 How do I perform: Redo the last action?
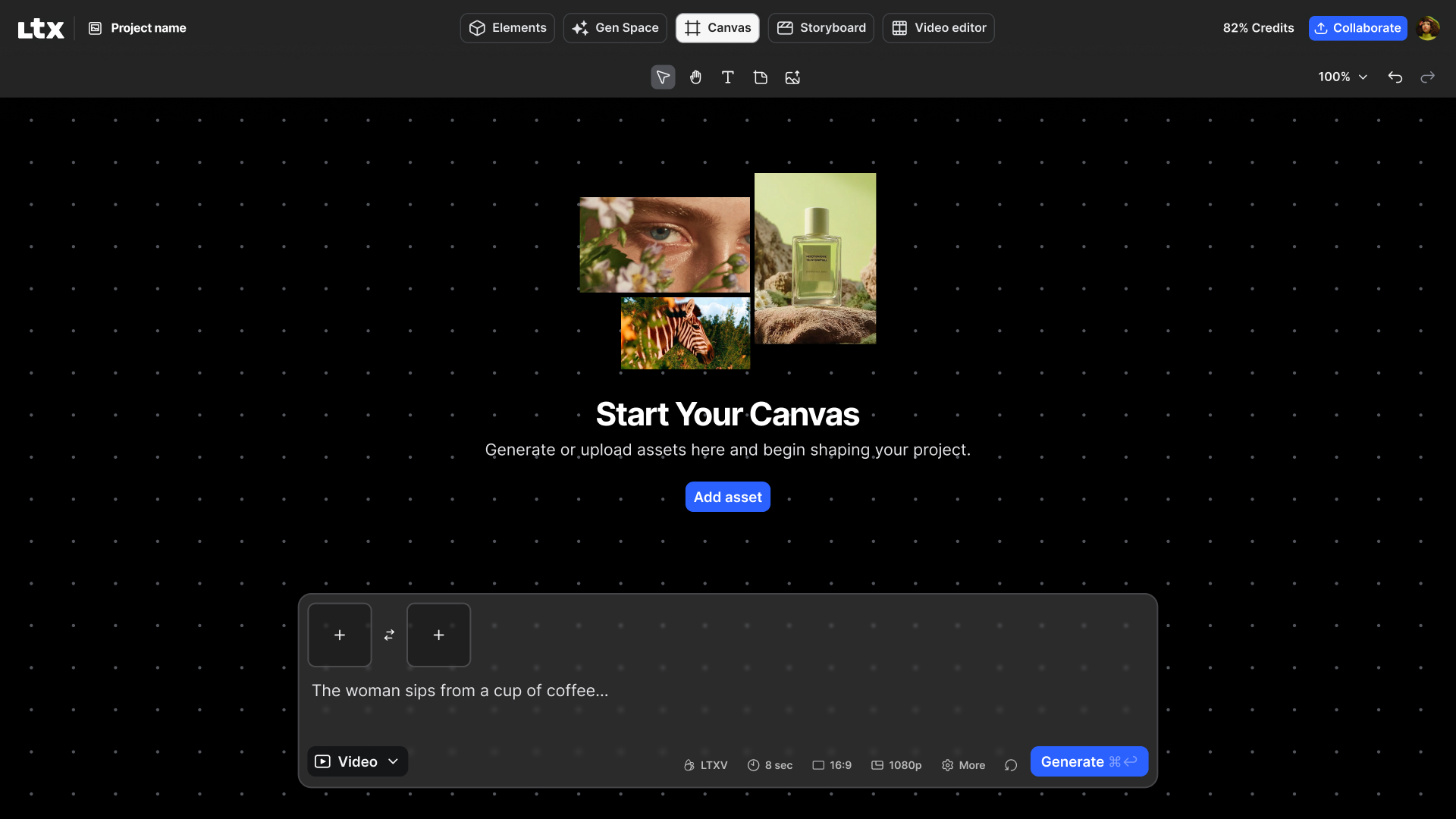(1428, 77)
